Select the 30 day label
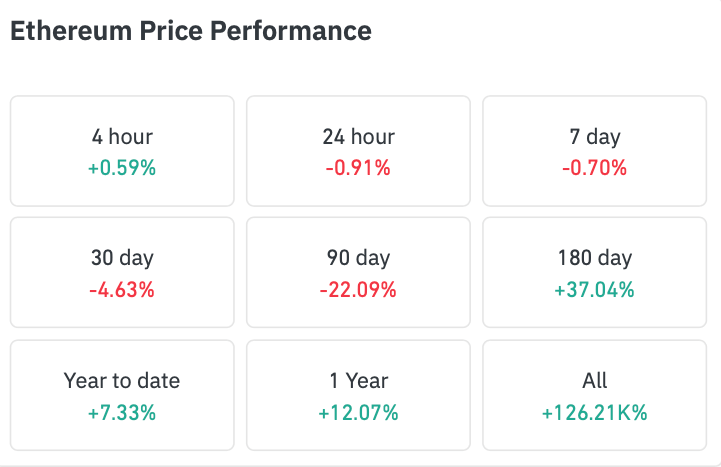 (122, 258)
